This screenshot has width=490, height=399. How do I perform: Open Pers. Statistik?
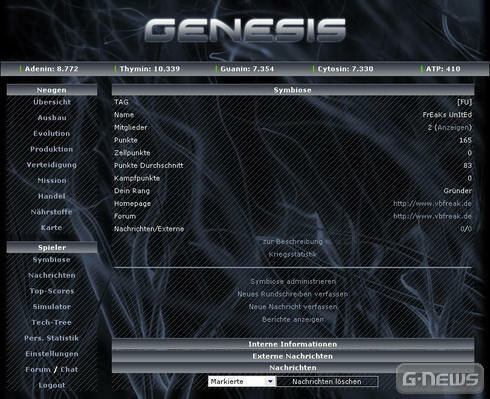click(x=52, y=338)
